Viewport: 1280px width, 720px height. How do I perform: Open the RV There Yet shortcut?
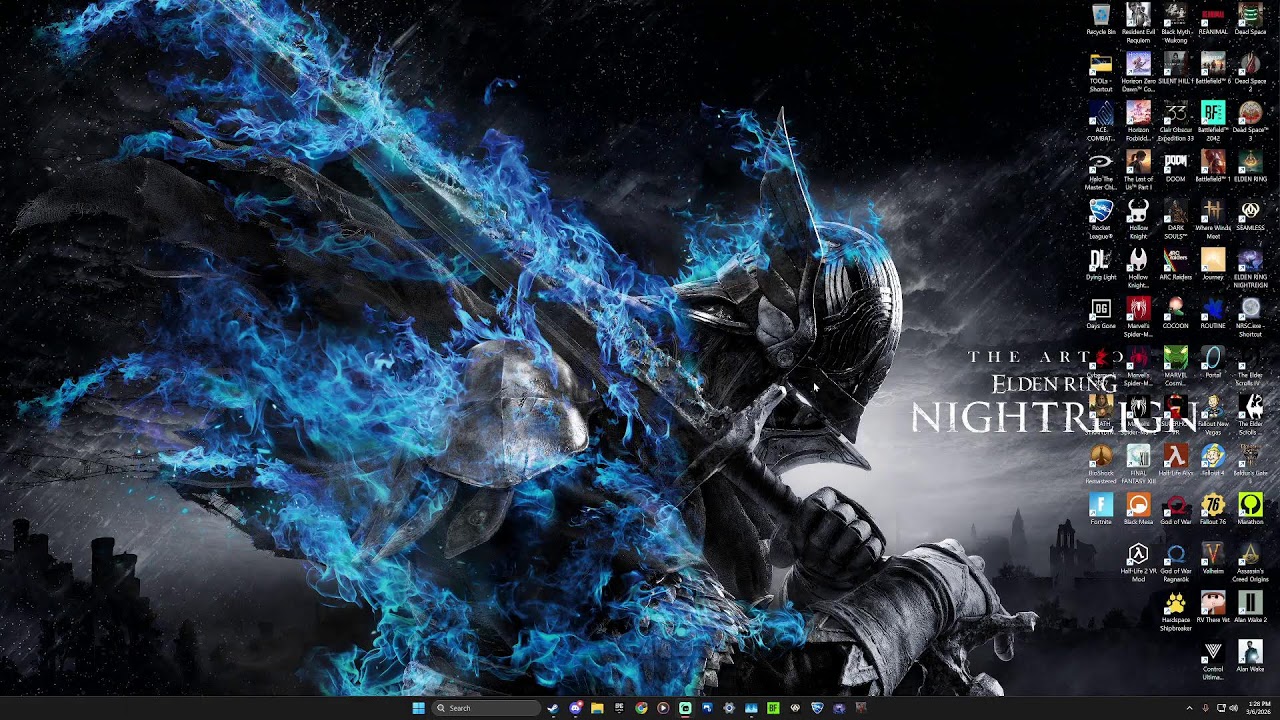coord(1213,607)
